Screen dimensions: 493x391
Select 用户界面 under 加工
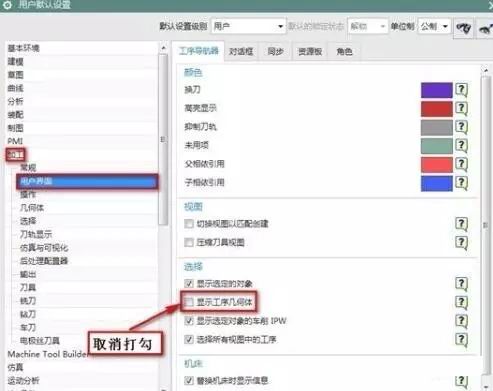point(87,182)
